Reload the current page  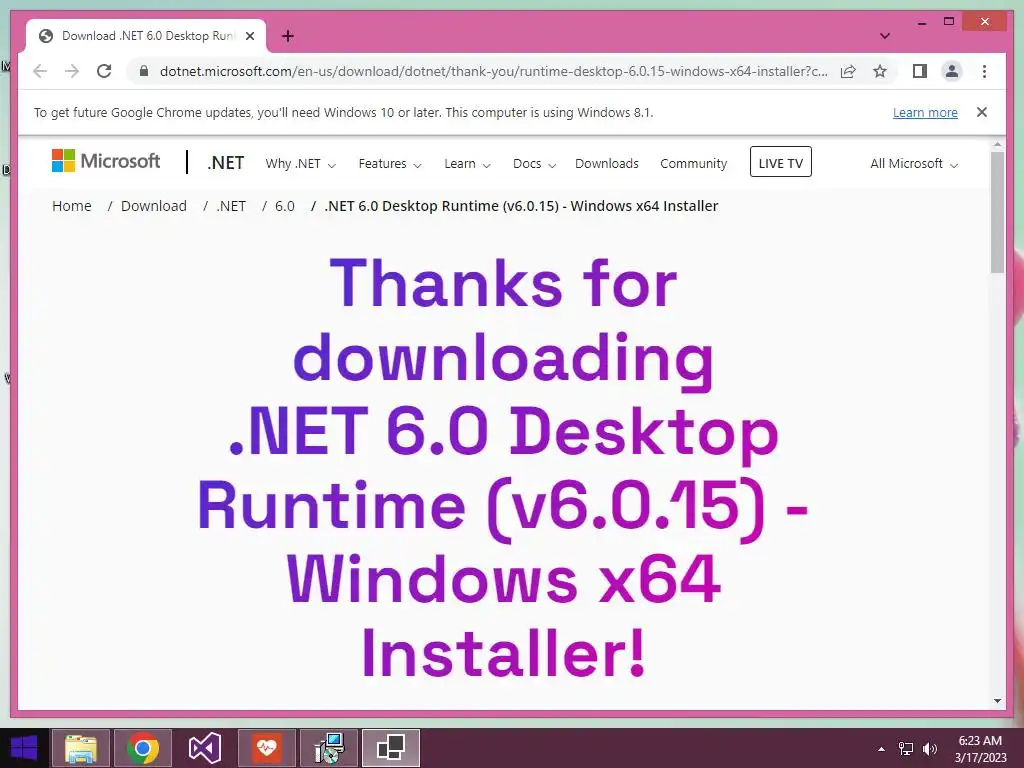point(104,71)
